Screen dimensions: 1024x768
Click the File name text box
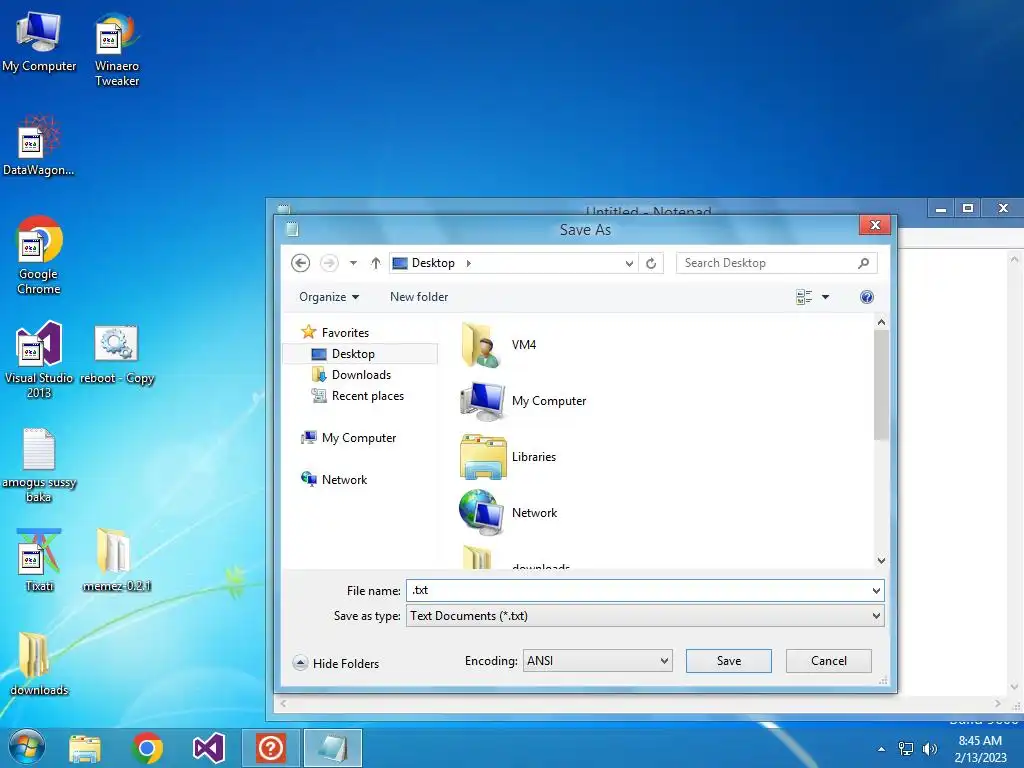637,590
